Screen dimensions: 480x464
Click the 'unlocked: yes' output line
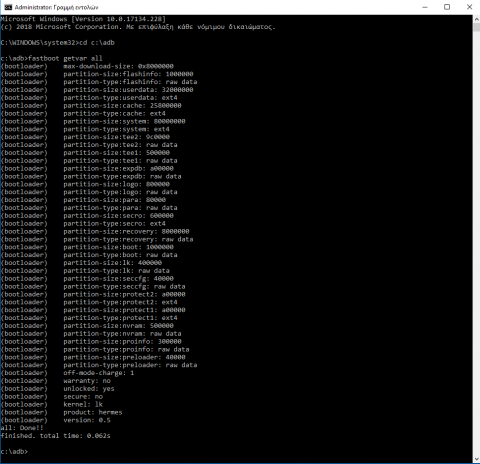[x=57, y=389]
